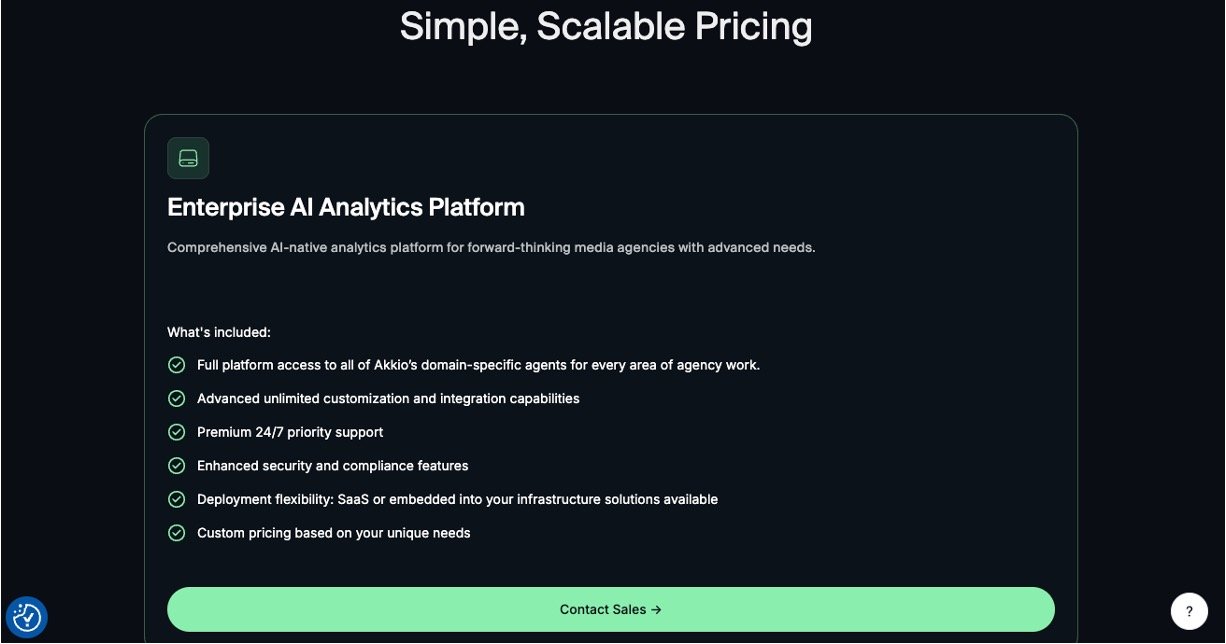Viewport: 1226px width, 644px height.
Task: Click the Enterprise AI Analytics Platform title
Action: point(346,207)
